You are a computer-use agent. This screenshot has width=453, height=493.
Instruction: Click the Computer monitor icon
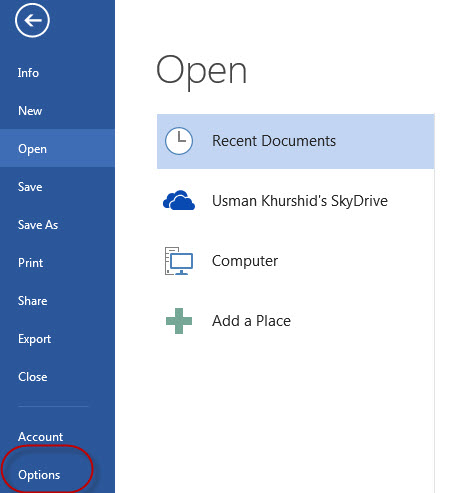(x=179, y=261)
